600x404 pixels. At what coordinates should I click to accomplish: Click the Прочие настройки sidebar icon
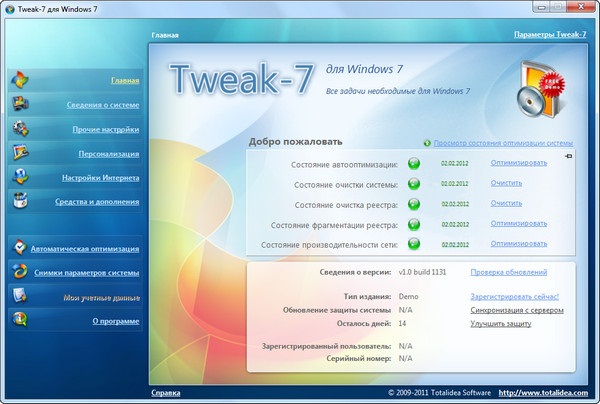pyautogui.click(x=21, y=129)
